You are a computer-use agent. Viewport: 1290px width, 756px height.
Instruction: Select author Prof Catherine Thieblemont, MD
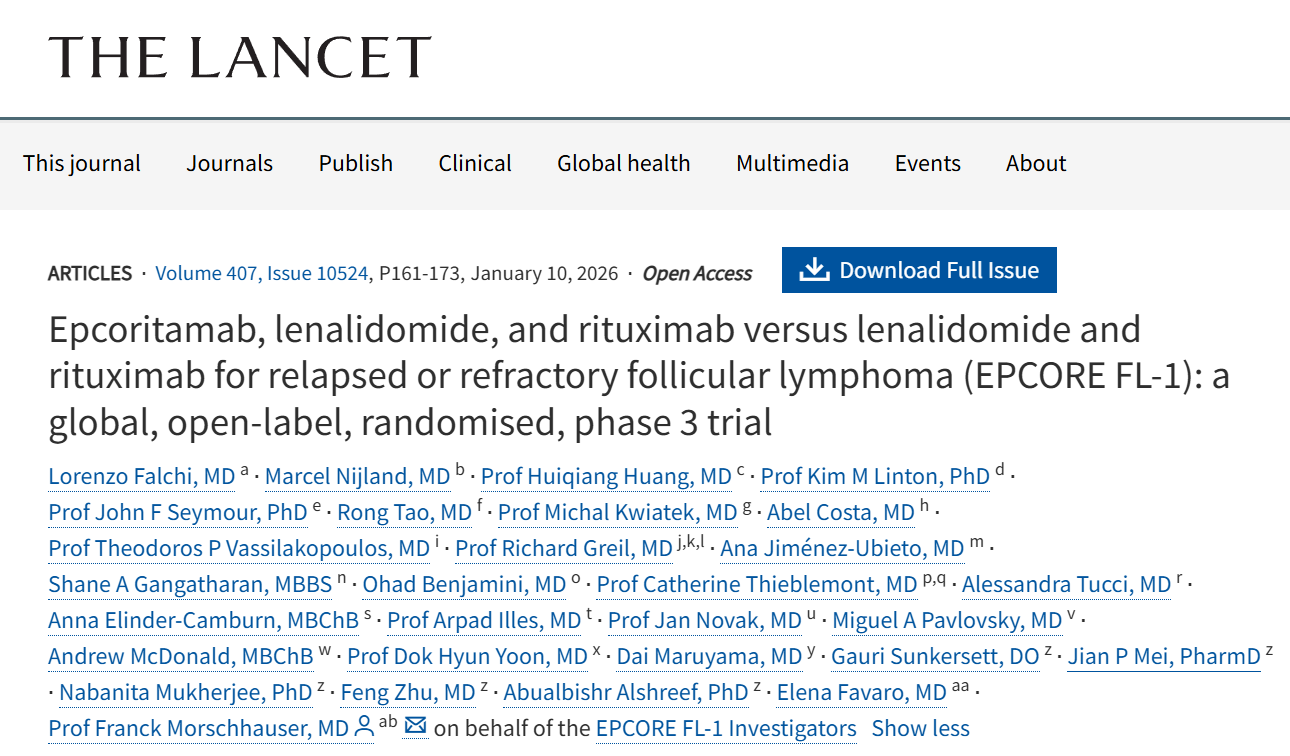757,584
